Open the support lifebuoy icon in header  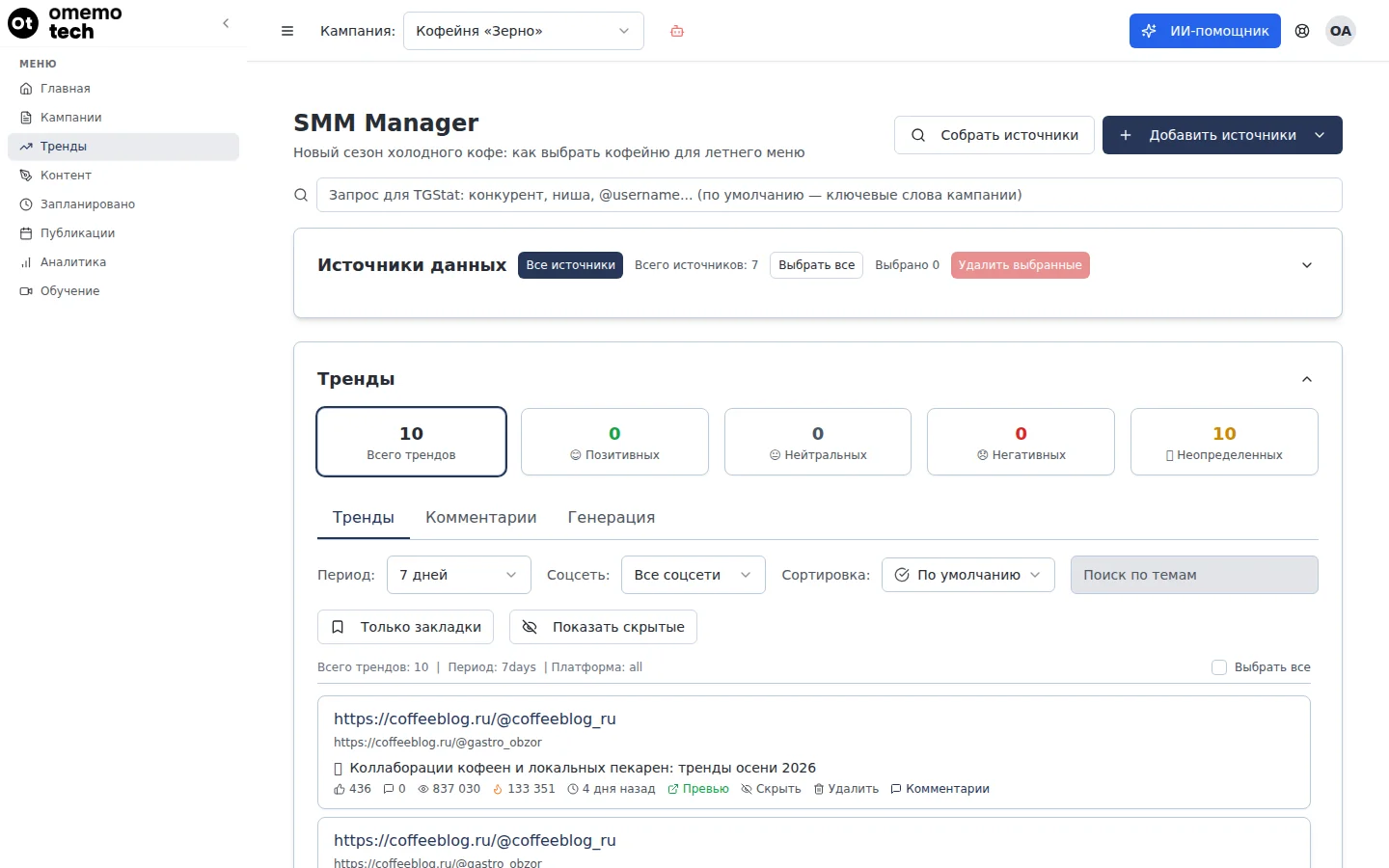click(x=1302, y=31)
